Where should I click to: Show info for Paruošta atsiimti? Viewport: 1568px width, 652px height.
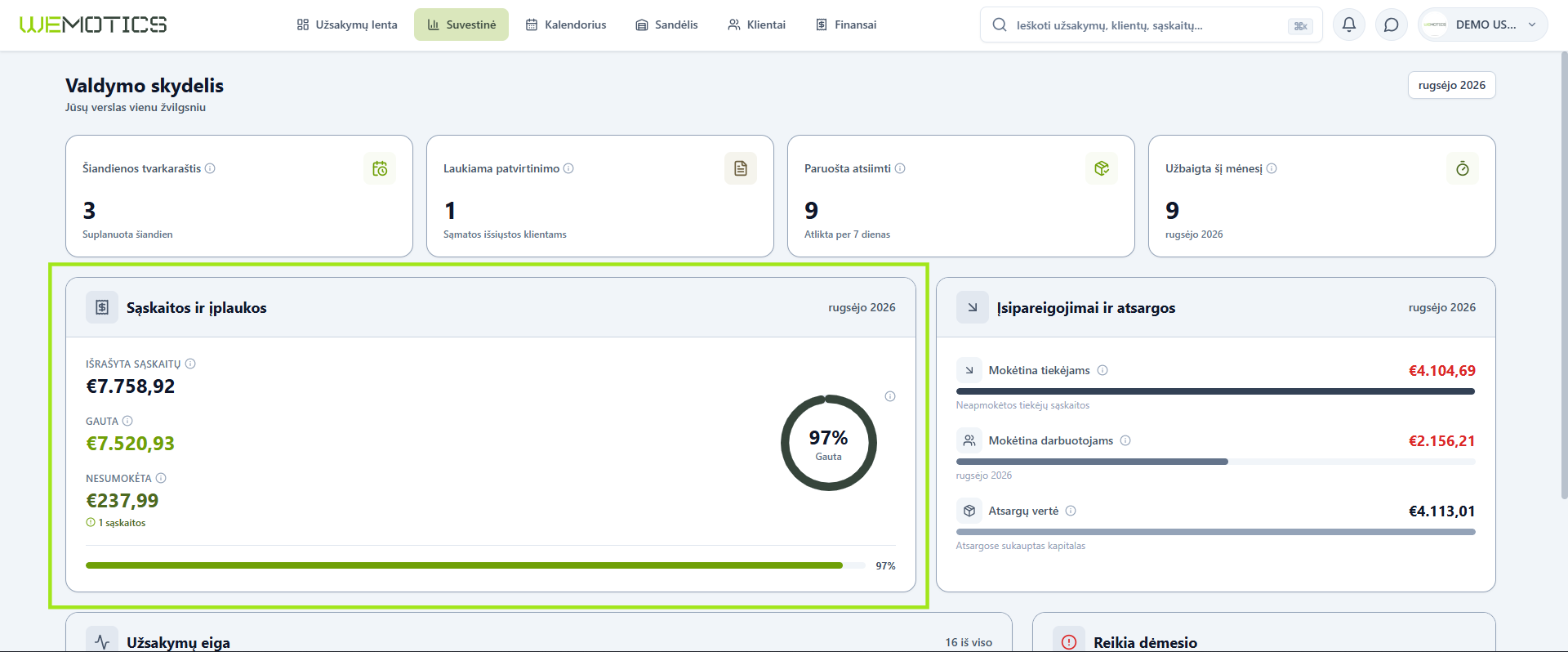(x=900, y=168)
